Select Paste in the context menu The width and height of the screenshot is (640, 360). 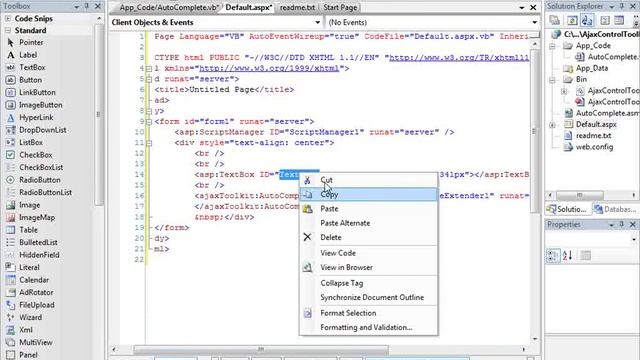(369, 209)
